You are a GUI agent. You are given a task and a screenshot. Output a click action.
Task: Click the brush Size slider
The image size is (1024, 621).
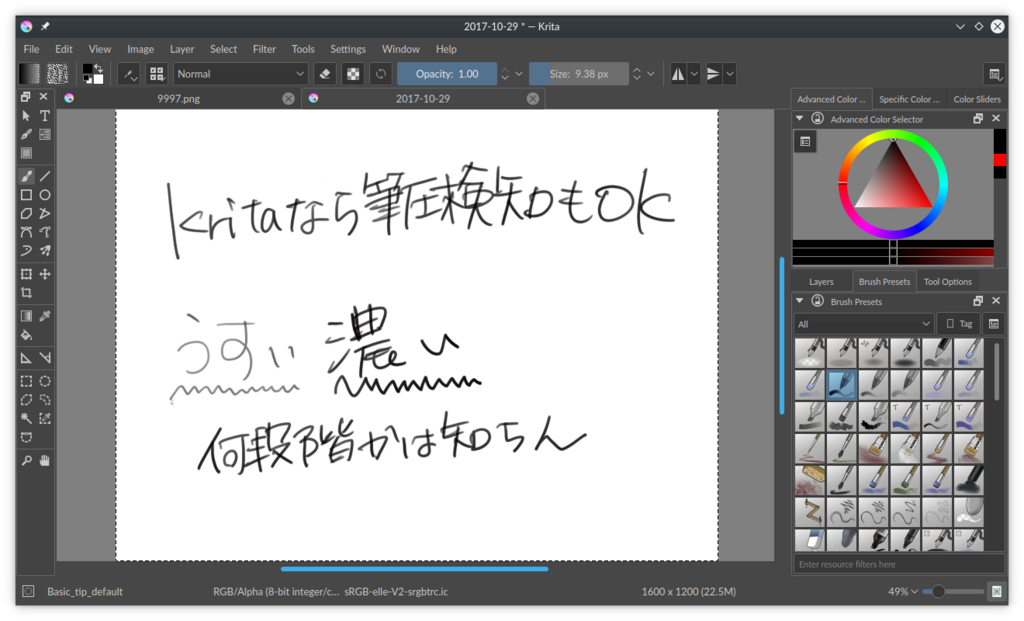[x=579, y=74]
